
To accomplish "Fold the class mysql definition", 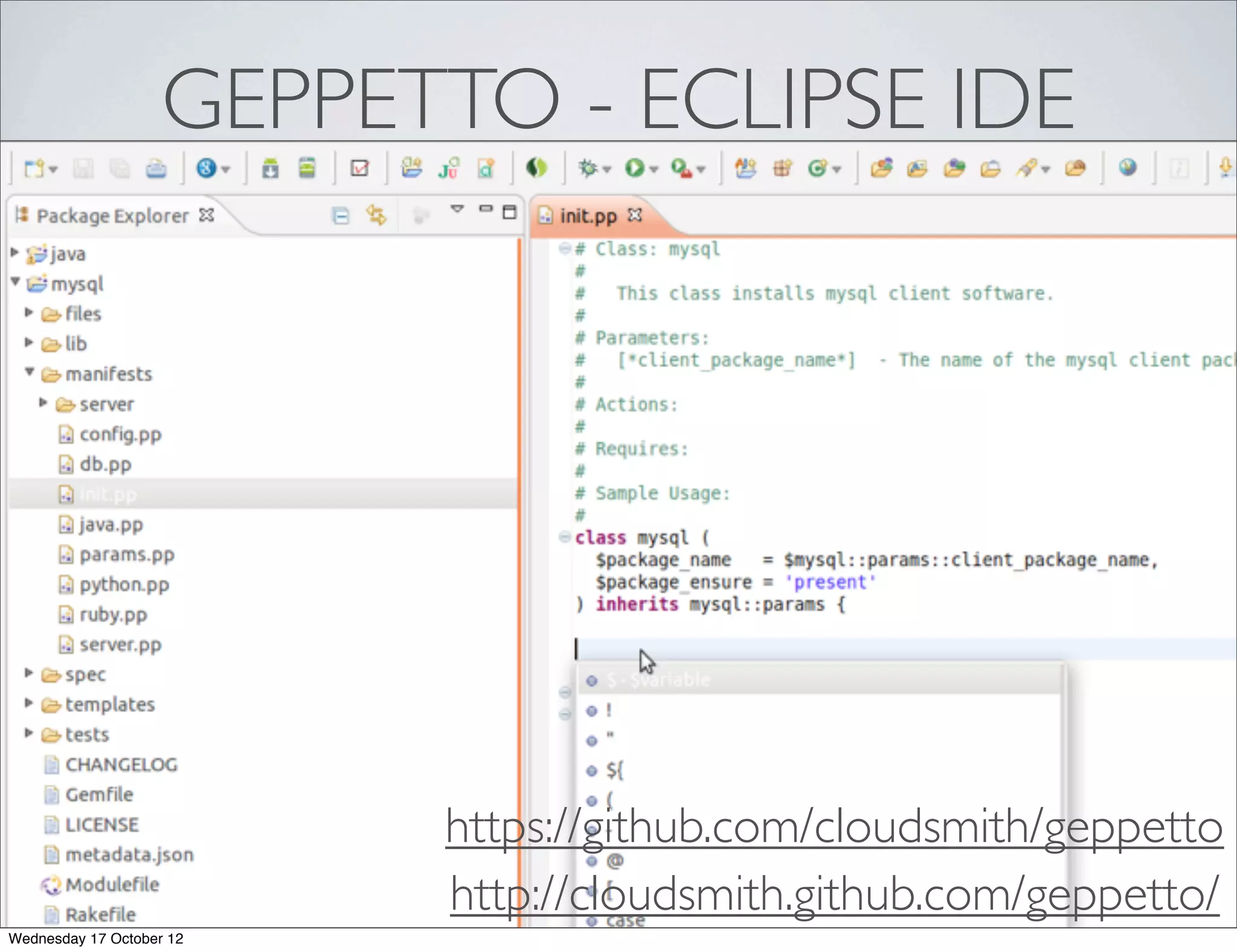I will click(565, 536).
